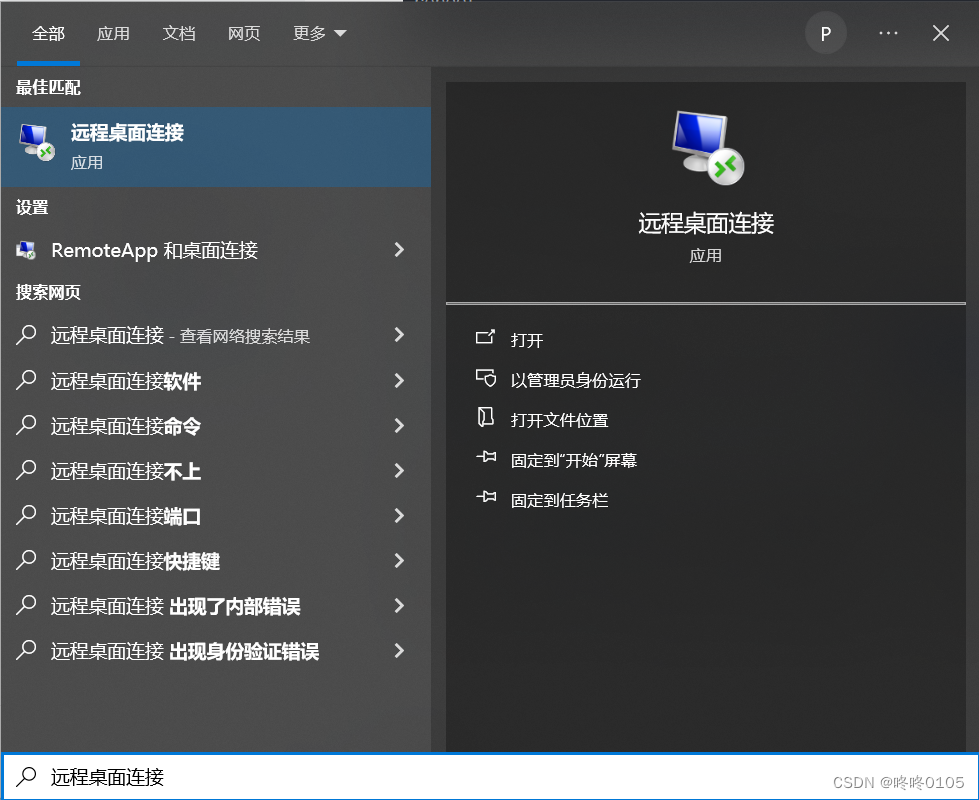Viewport: 979px width, 800px height.
Task: Click magnifier icon beside 远程桌面连接软件
Action: click(x=26, y=380)
